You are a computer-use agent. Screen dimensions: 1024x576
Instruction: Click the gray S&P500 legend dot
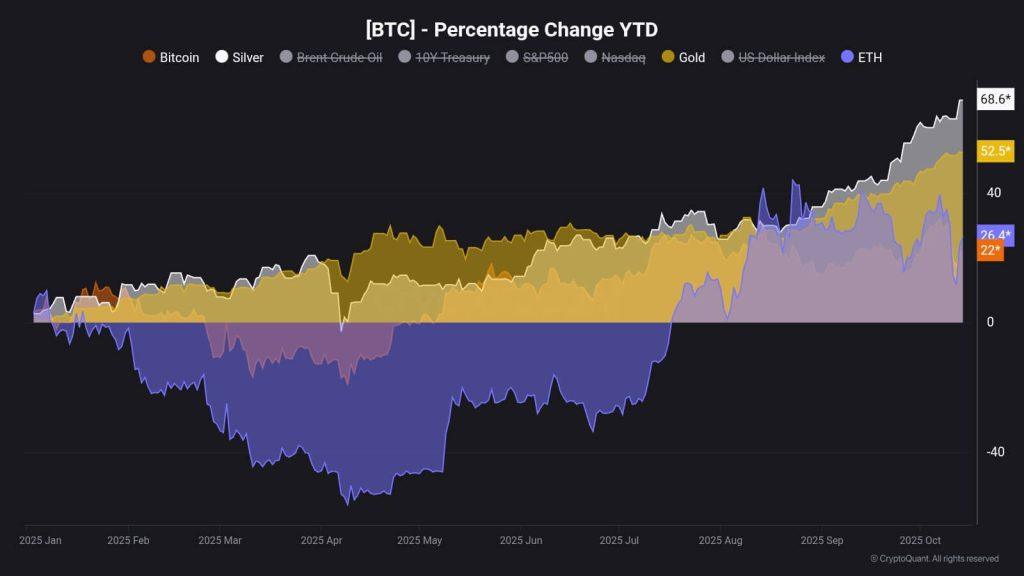click(x=514, y=57)
